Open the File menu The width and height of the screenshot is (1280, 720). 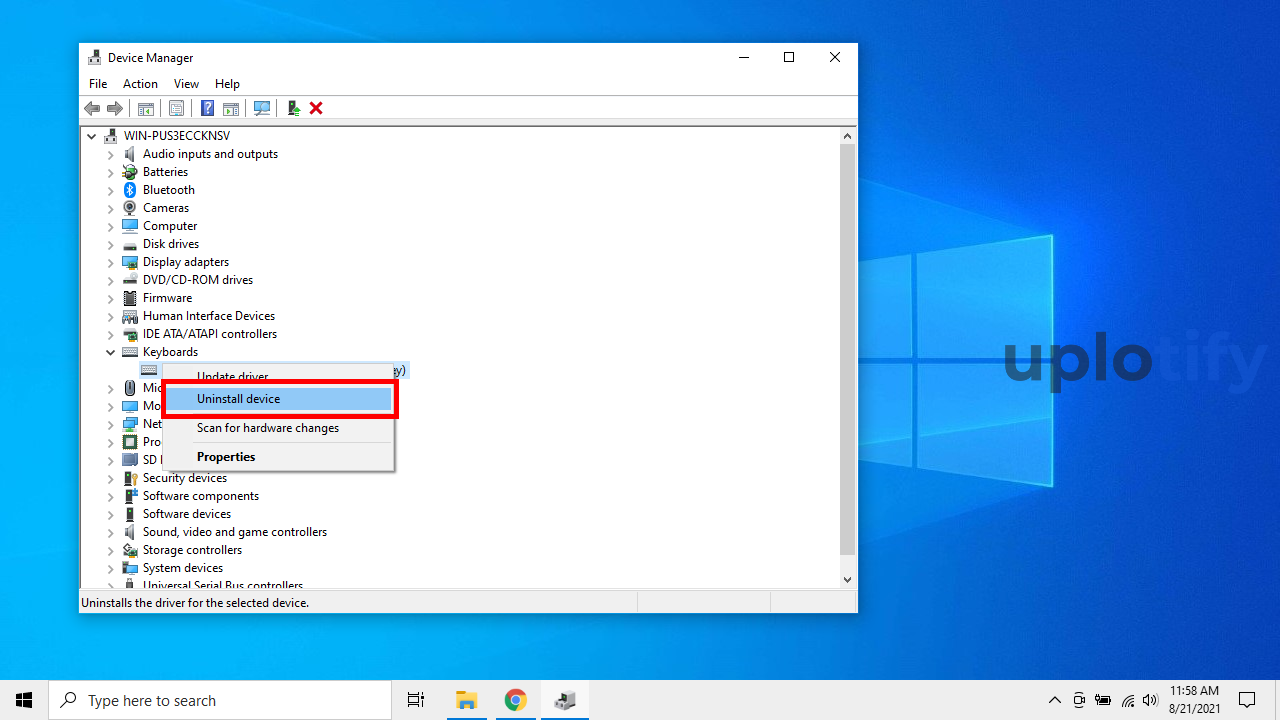[98, 84]
